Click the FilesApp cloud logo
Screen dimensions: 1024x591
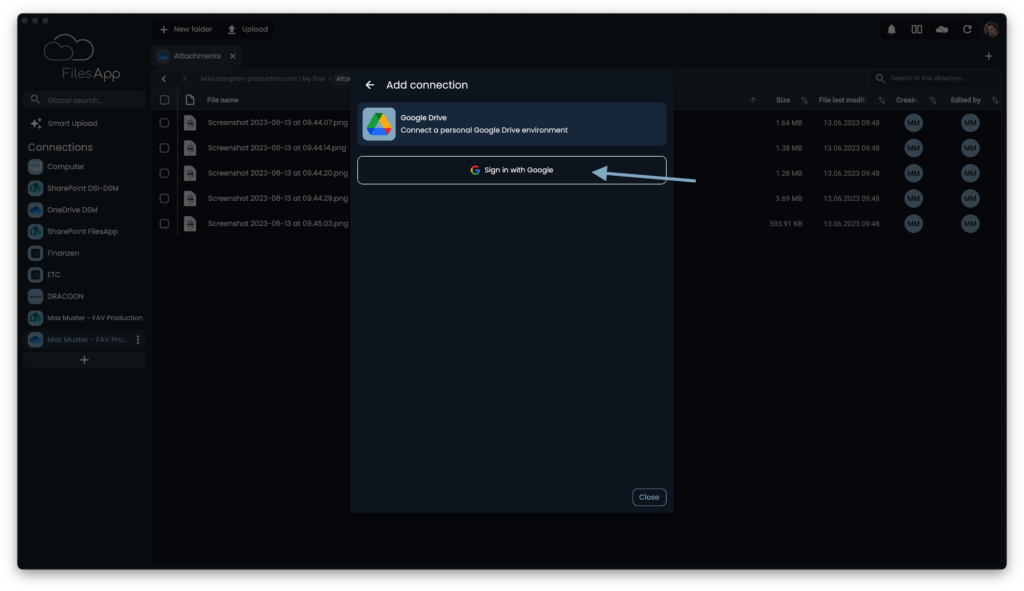[x=69, y=48]
